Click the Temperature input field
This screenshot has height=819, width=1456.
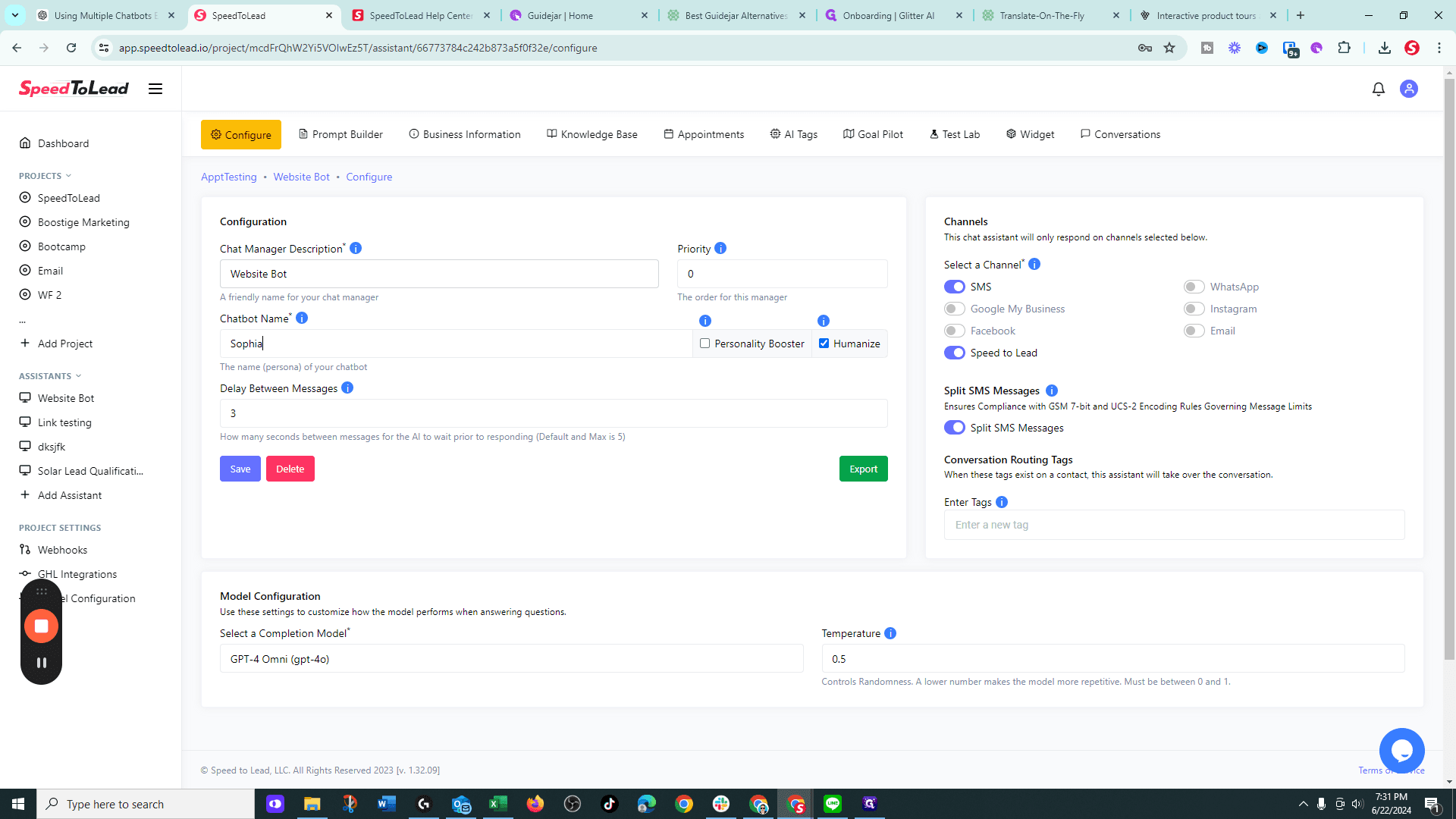tap(1112, 659)
